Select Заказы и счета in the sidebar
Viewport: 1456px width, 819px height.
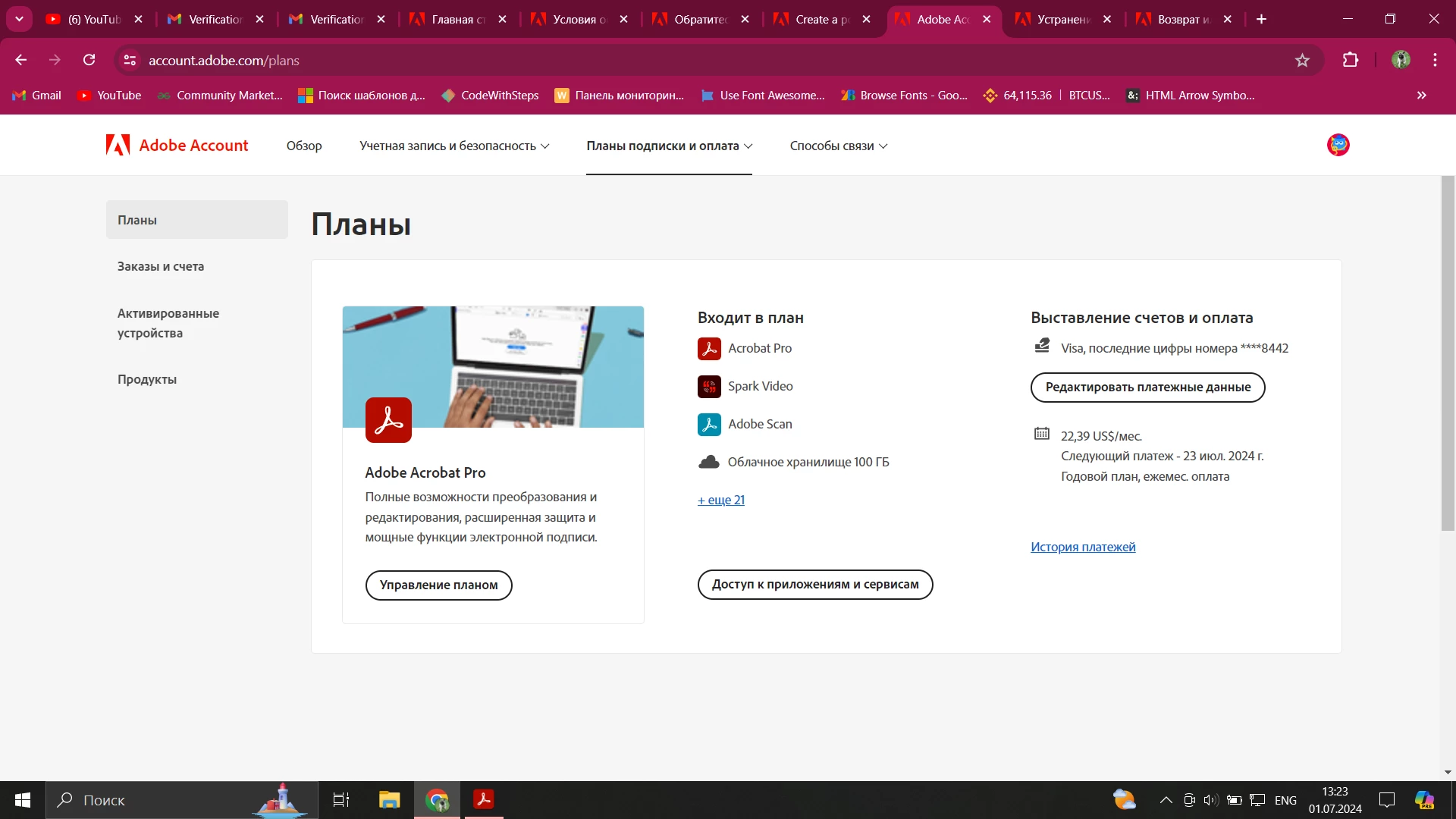(161, 266)
